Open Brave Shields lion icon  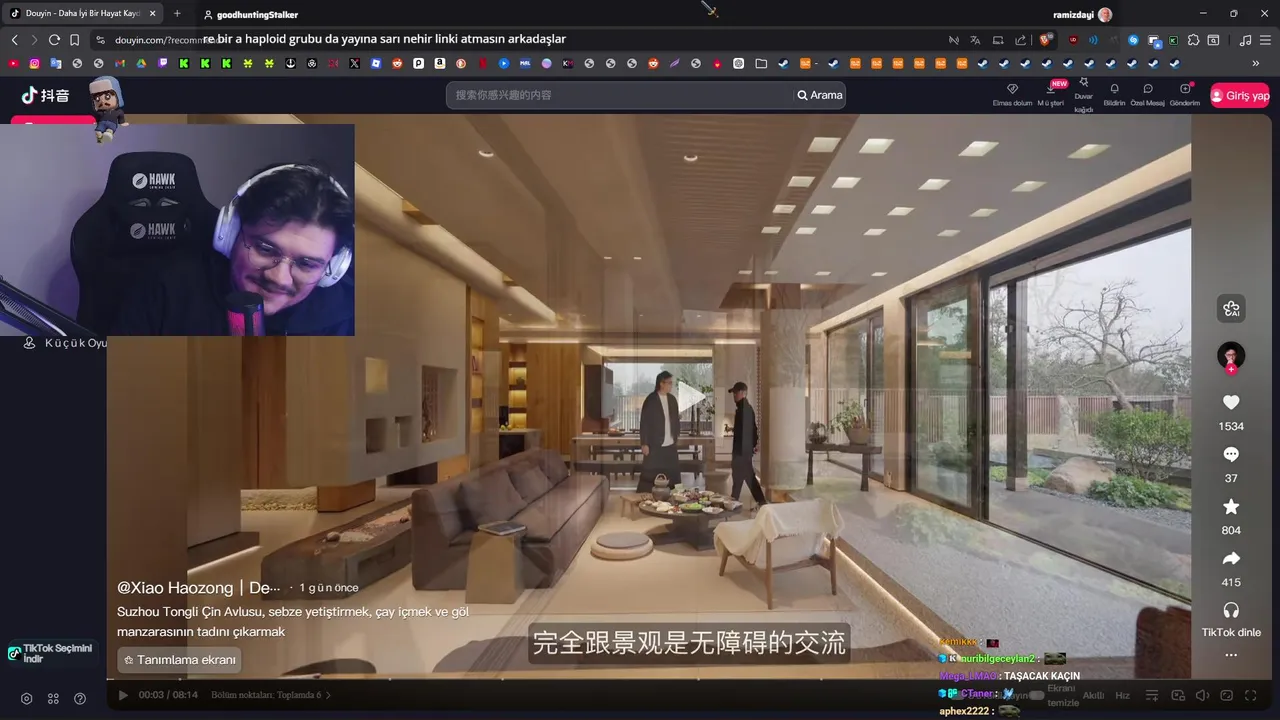click(1046, 40)
